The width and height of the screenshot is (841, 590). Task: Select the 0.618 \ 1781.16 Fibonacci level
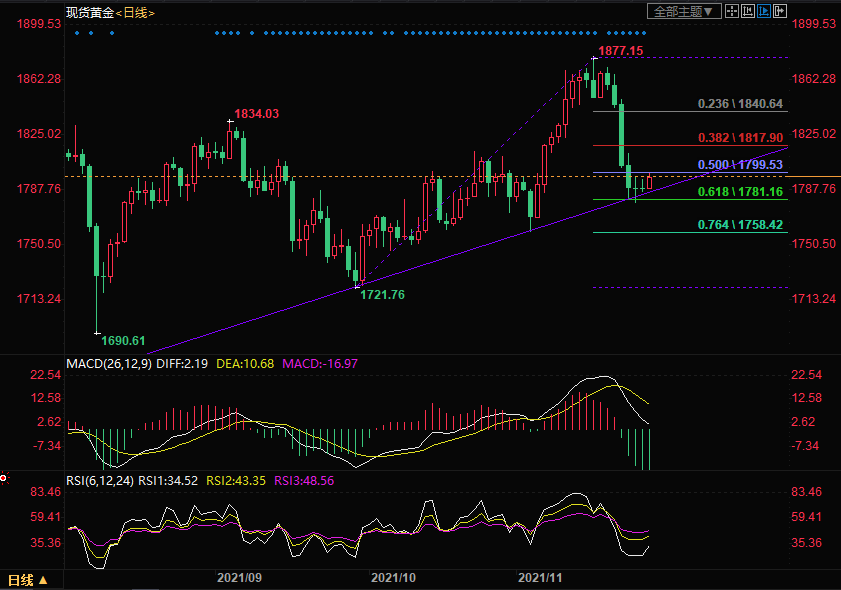click(x=740, y=192)
